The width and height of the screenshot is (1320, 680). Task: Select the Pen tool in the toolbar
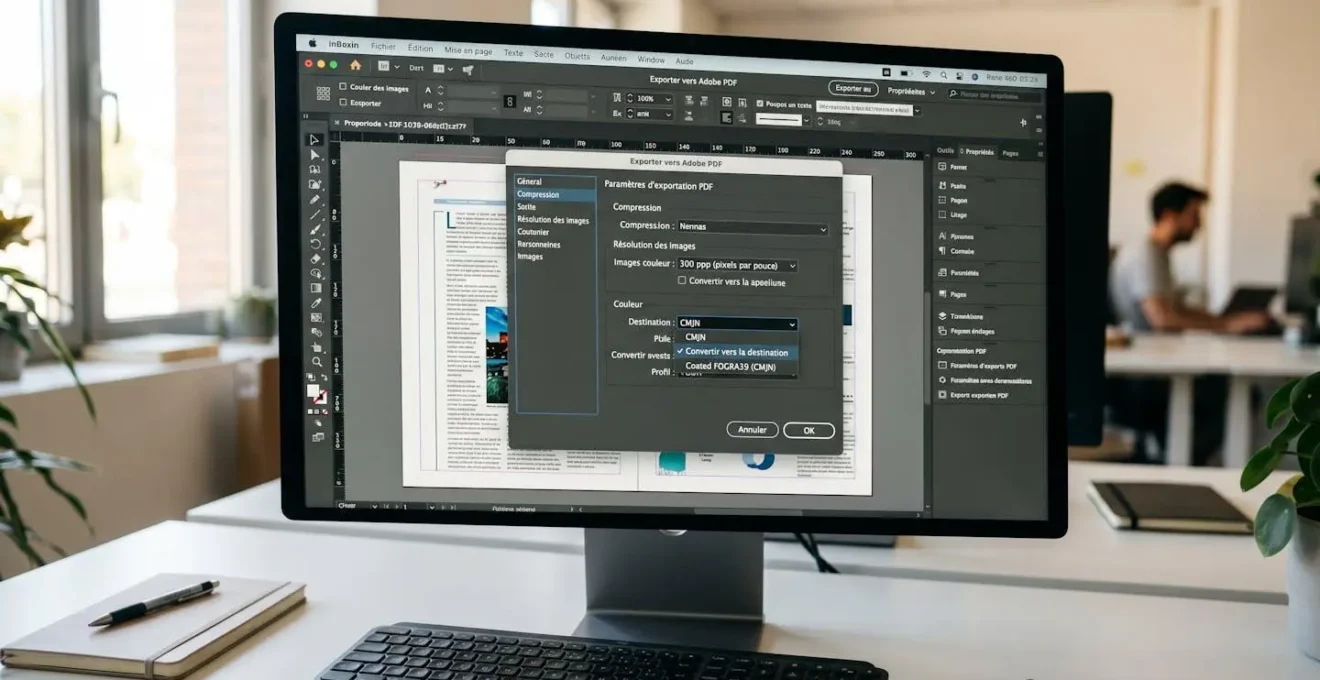314,201
